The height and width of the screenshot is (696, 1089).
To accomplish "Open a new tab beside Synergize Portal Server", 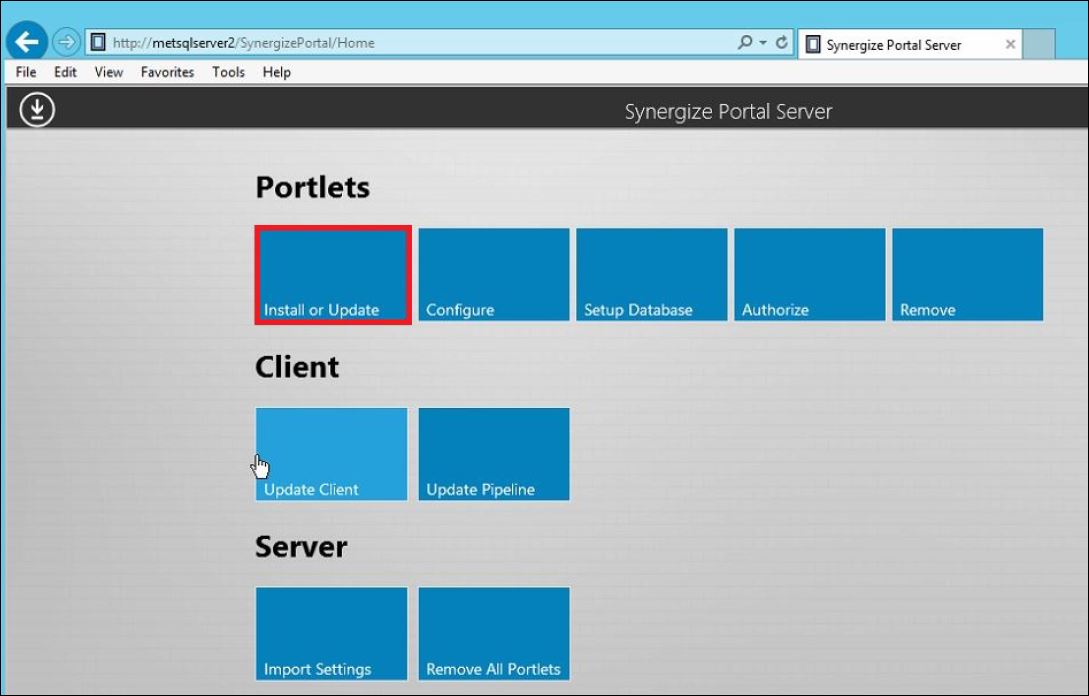I will [x=1039, y=44].
